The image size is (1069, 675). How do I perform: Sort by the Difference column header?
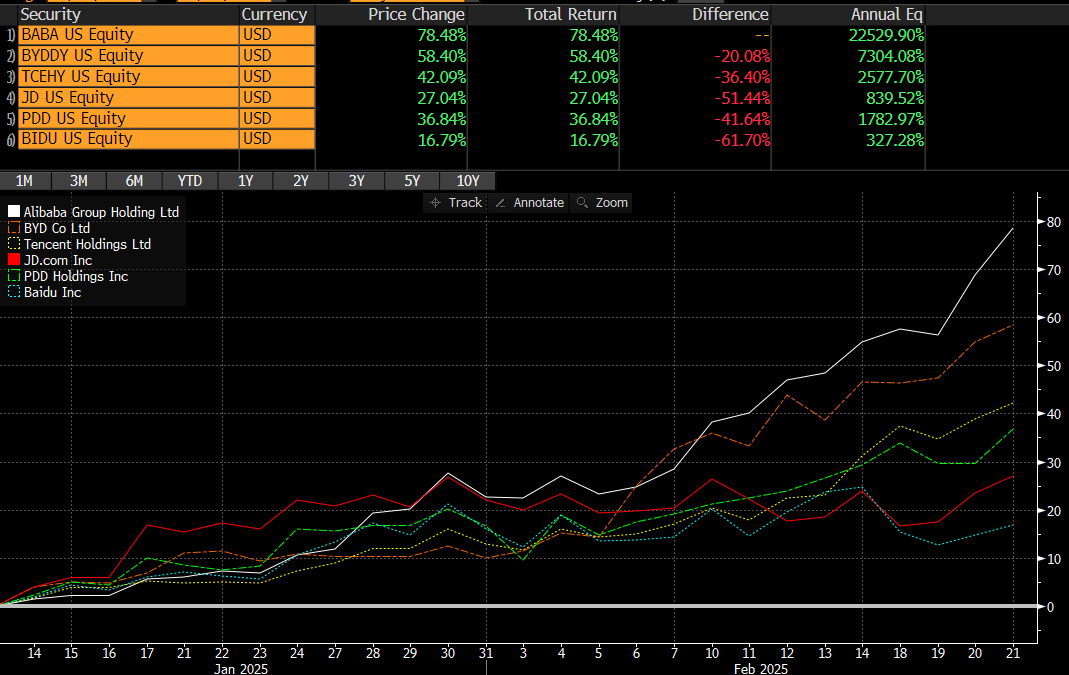coord(730,14)
